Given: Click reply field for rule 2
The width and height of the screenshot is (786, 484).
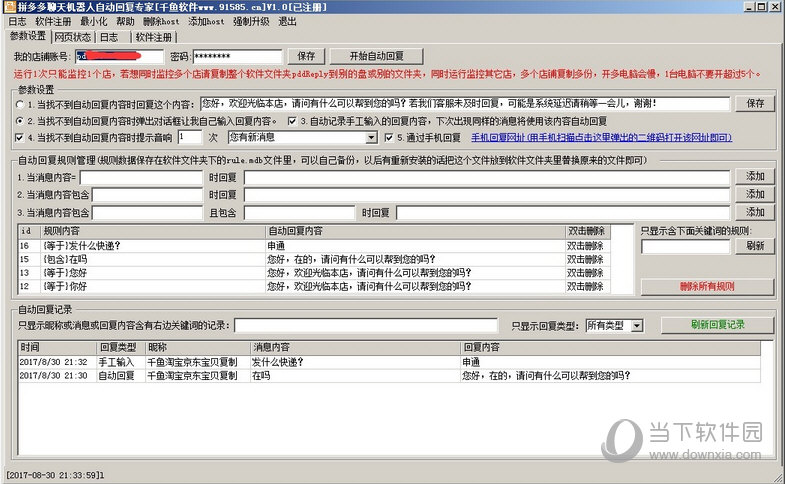Looking at the screenshot, I should click(x=487, y=195).
